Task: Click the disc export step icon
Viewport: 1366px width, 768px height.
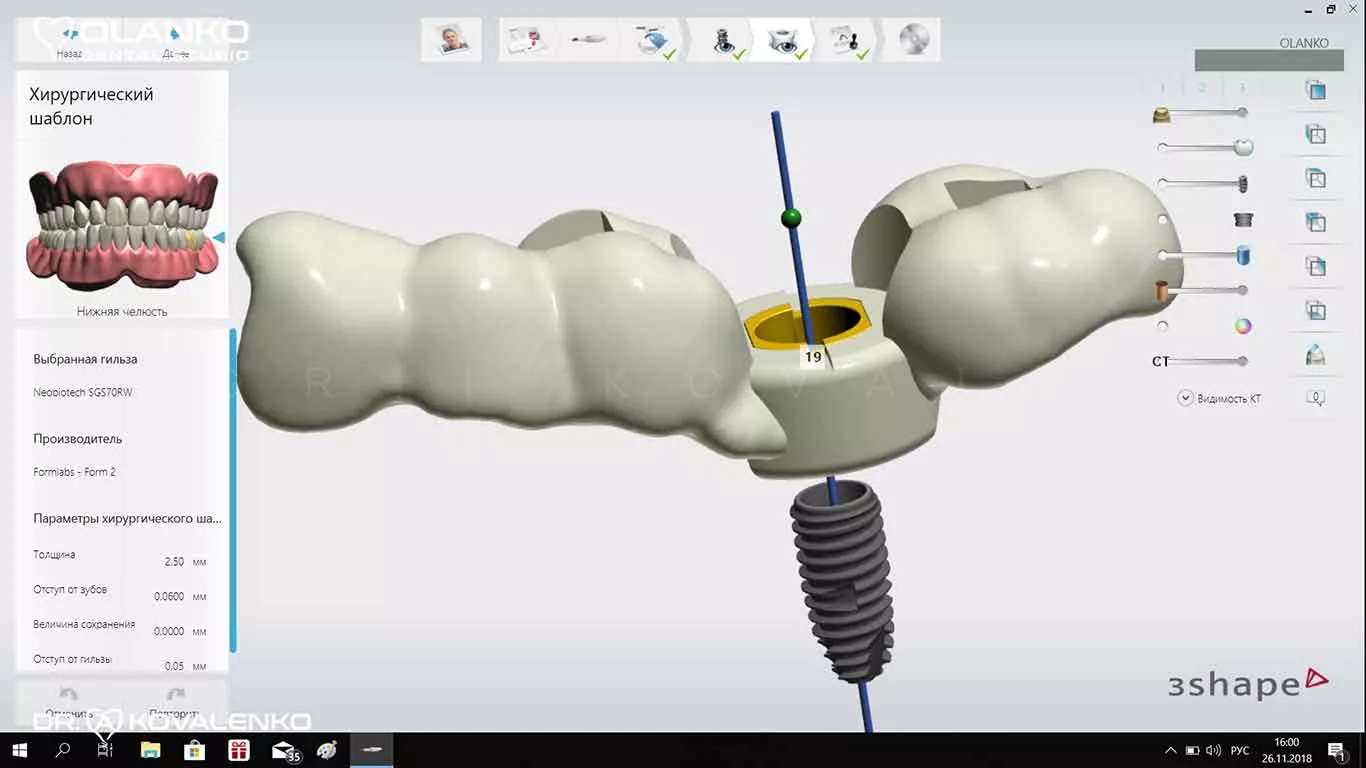Action: coord(913,40)
